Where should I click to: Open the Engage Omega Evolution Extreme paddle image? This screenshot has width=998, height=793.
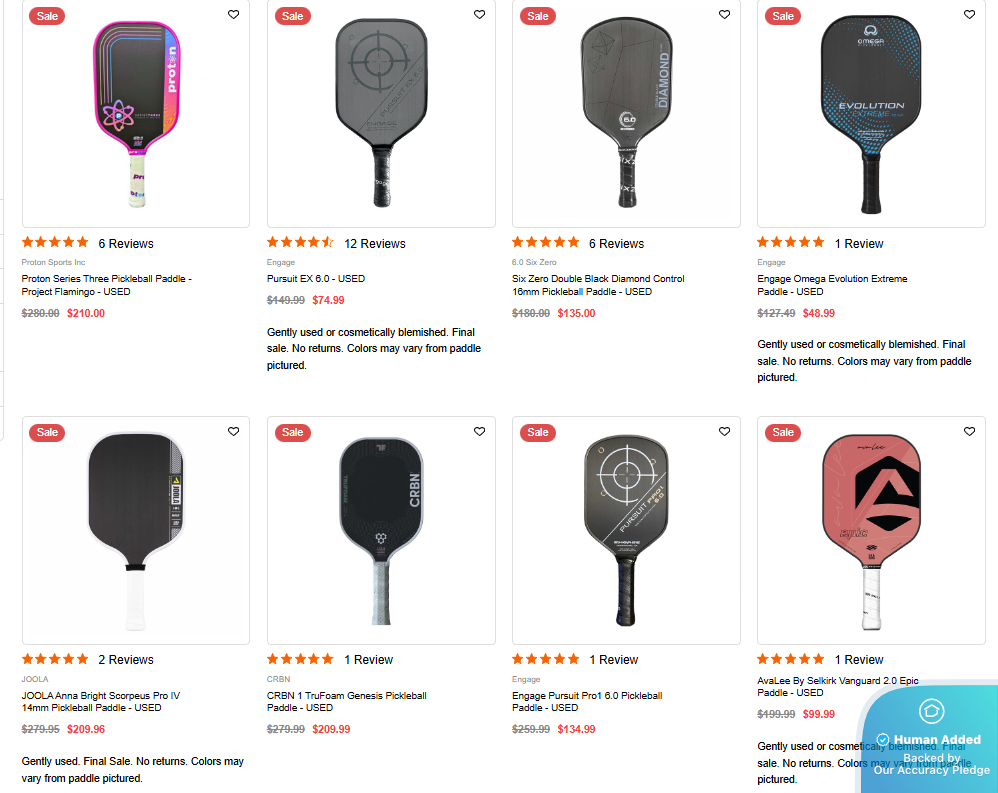click(x=870, y=114)
